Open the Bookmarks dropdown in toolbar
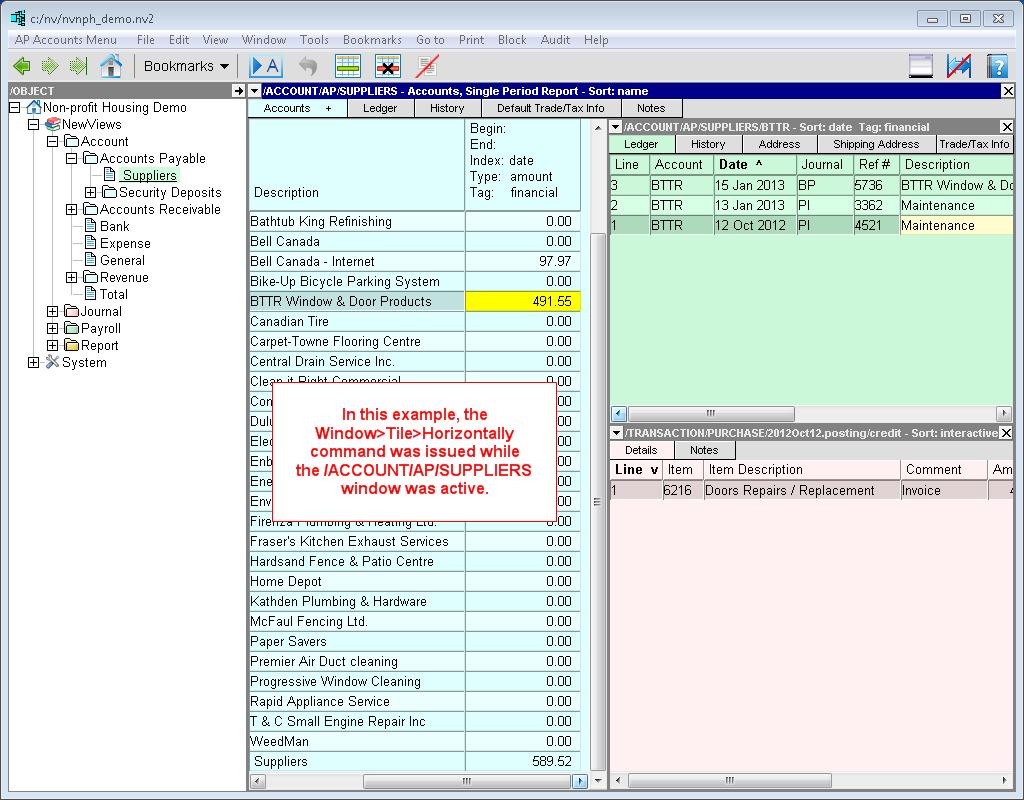This screenshot has height=800, width=1024. pyautogui.click(x=186, y=66)
